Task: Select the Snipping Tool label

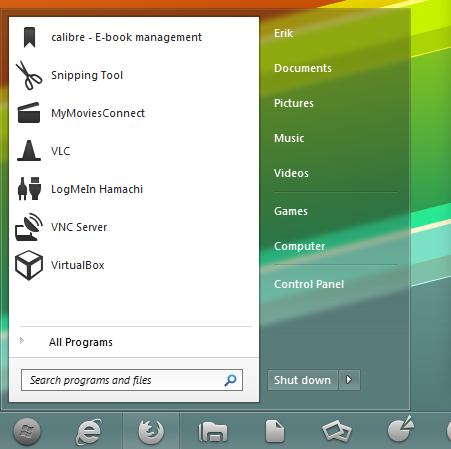Action: pos(87,75)
